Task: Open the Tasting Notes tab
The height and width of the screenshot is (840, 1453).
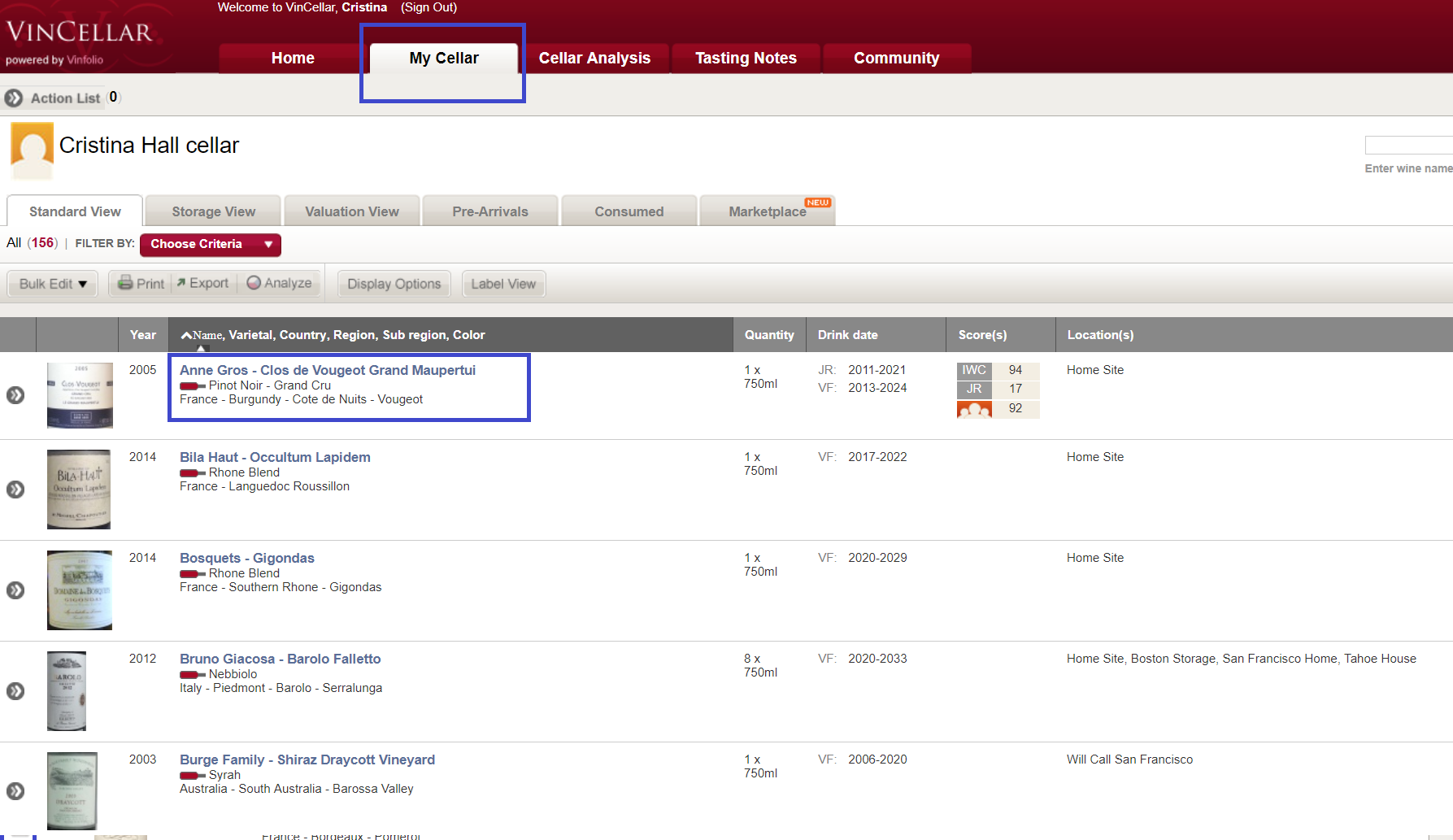Action: (x=746, y=58)
